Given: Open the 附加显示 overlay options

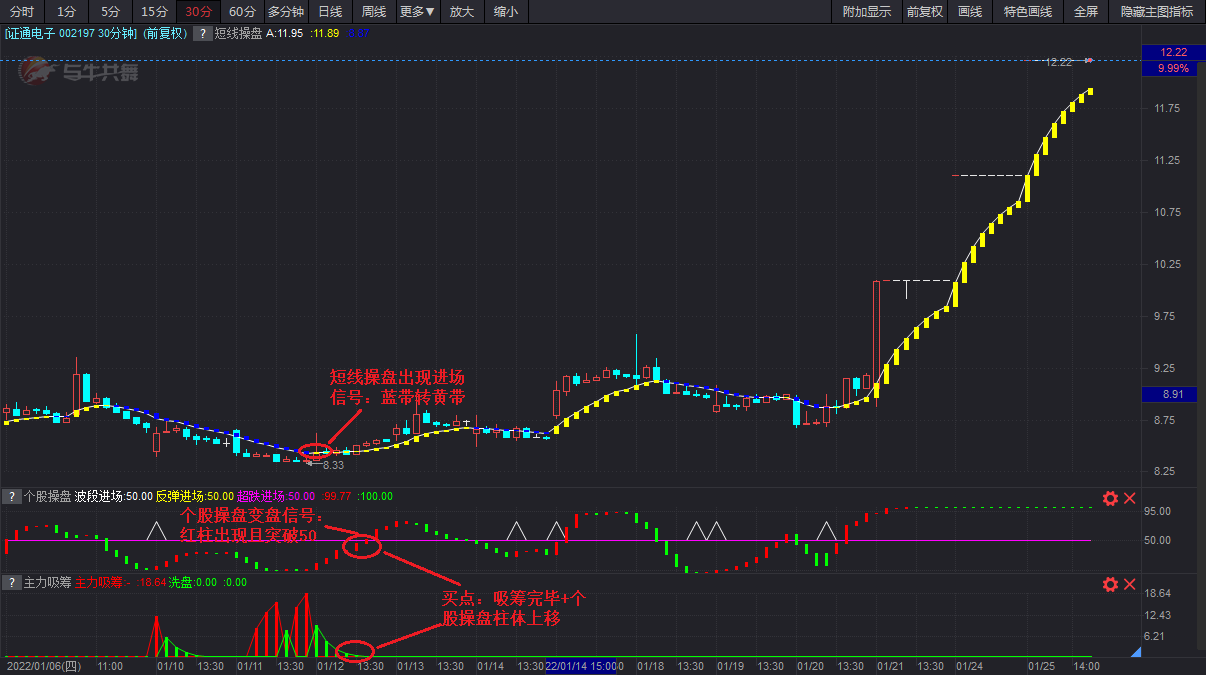Looking at the screenshot, I should [x=866, y=12].
